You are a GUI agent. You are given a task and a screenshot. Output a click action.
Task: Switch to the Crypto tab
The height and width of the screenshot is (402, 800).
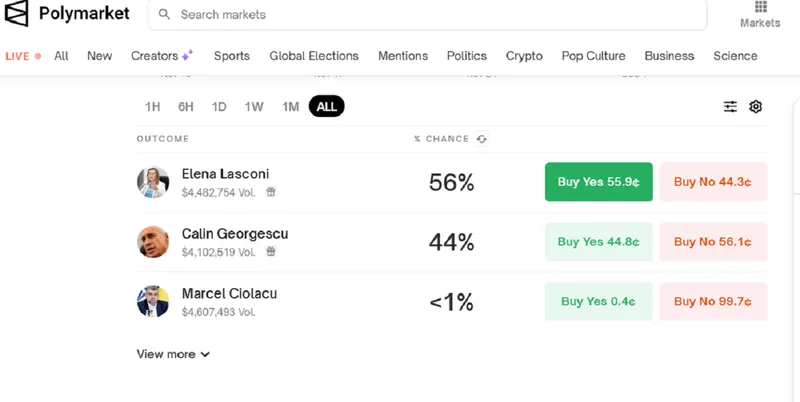(x=524, y=56)
